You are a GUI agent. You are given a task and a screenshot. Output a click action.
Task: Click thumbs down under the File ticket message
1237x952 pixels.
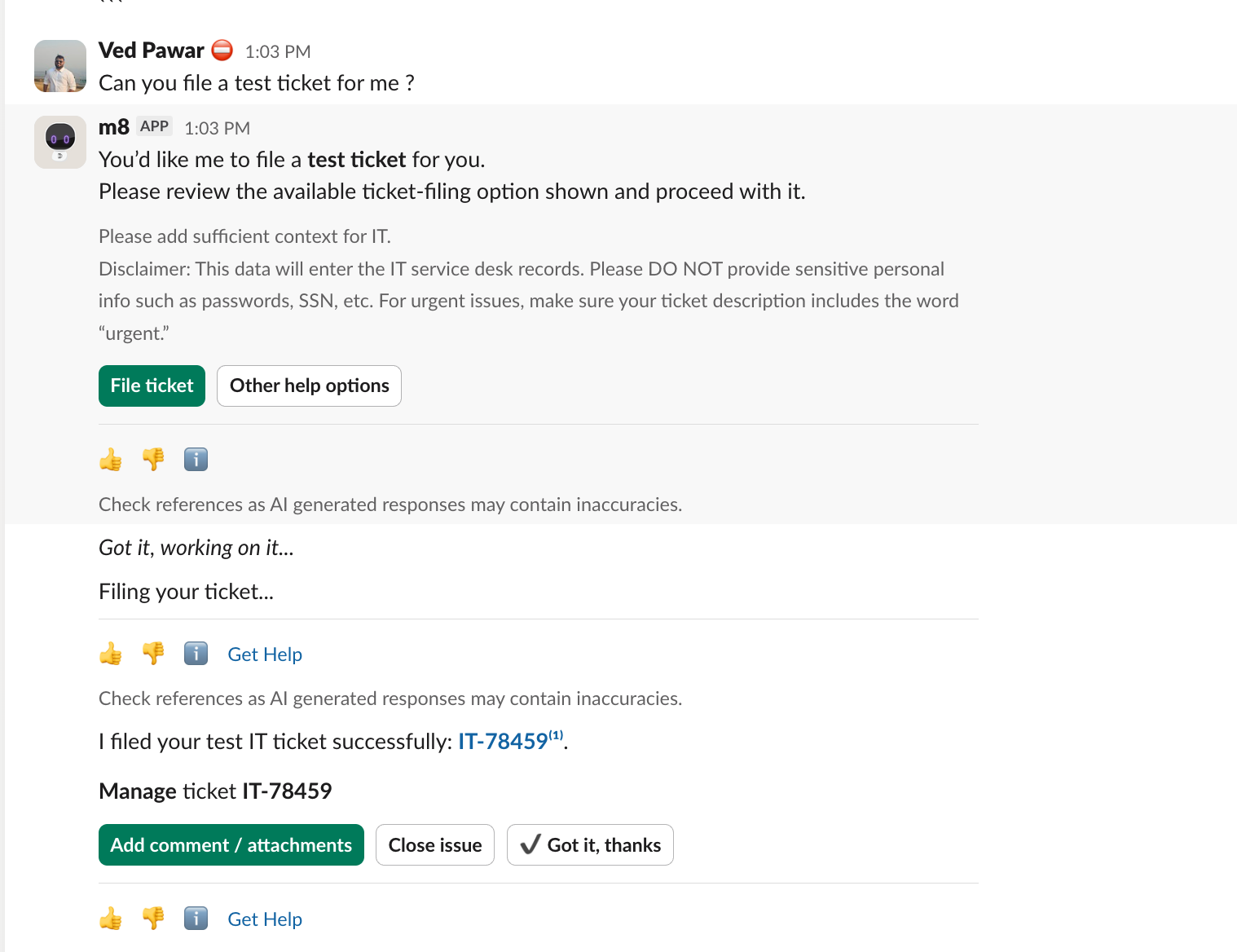[x=153, y=460]
